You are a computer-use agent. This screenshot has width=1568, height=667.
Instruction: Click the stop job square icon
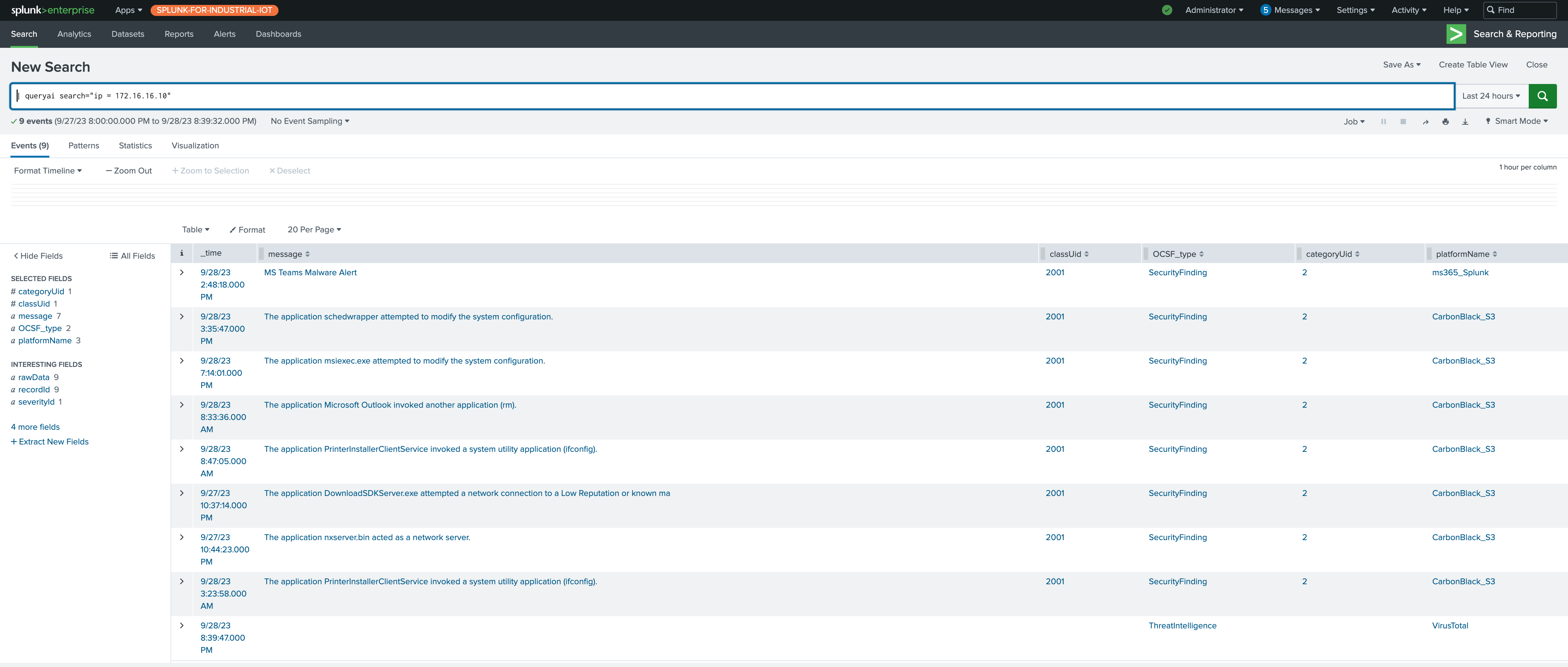pyautogui.click(x=1403, y=122)
